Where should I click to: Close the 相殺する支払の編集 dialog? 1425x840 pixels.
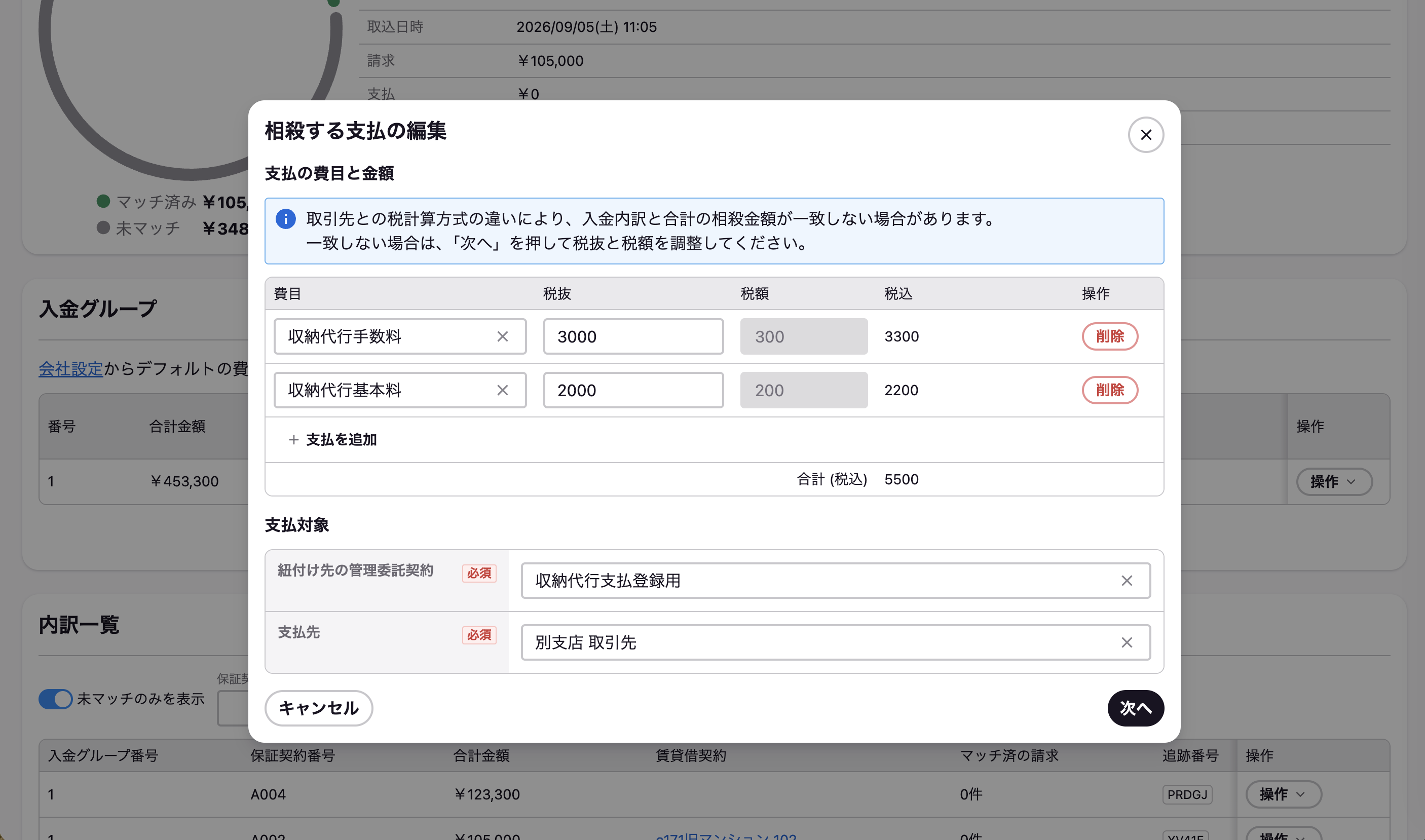click(x=1145, y=135)
